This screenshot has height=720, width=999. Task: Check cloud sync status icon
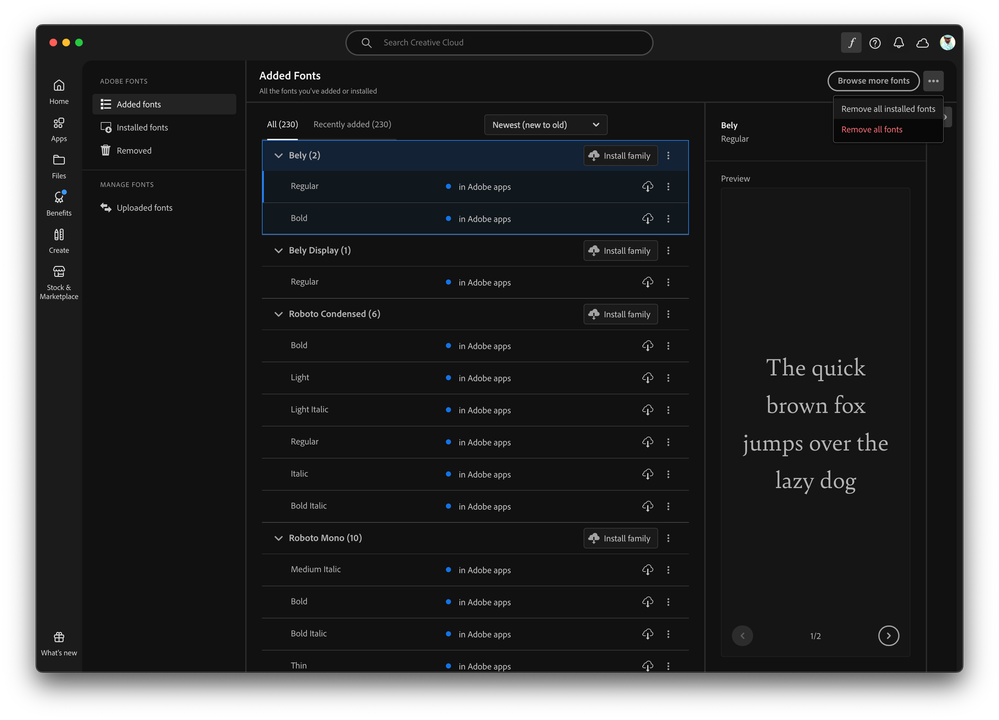pos(922,43)
